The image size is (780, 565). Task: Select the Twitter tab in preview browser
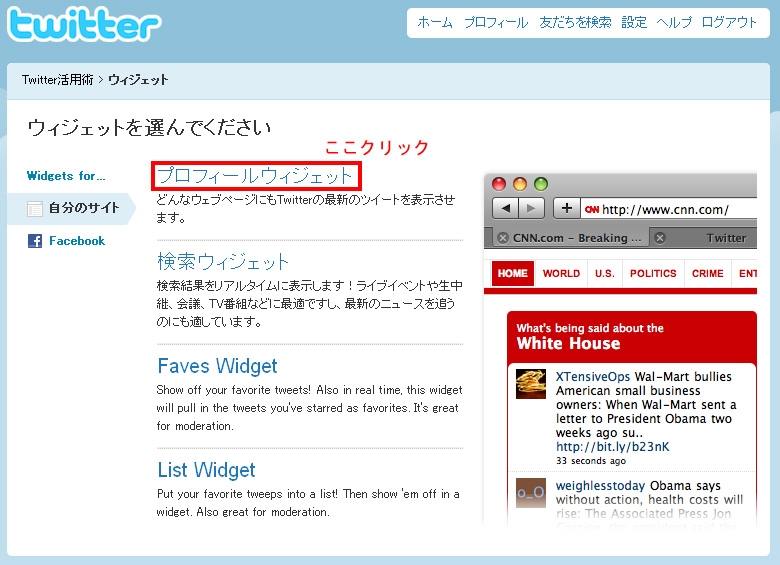point(704,238)
